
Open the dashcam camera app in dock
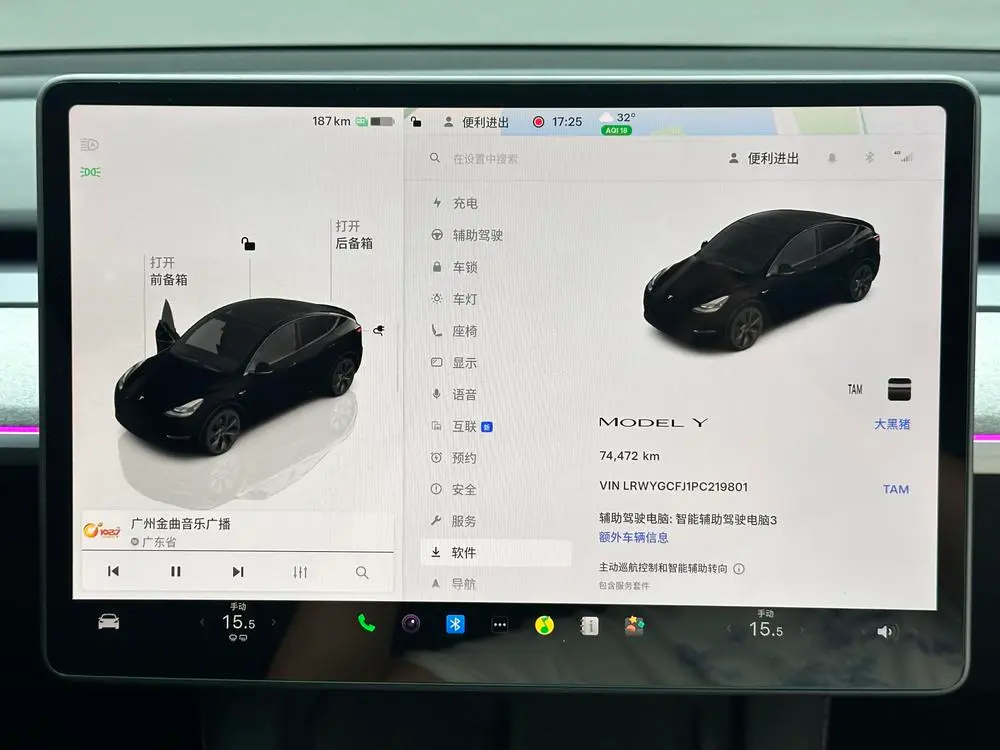[411, 623]
